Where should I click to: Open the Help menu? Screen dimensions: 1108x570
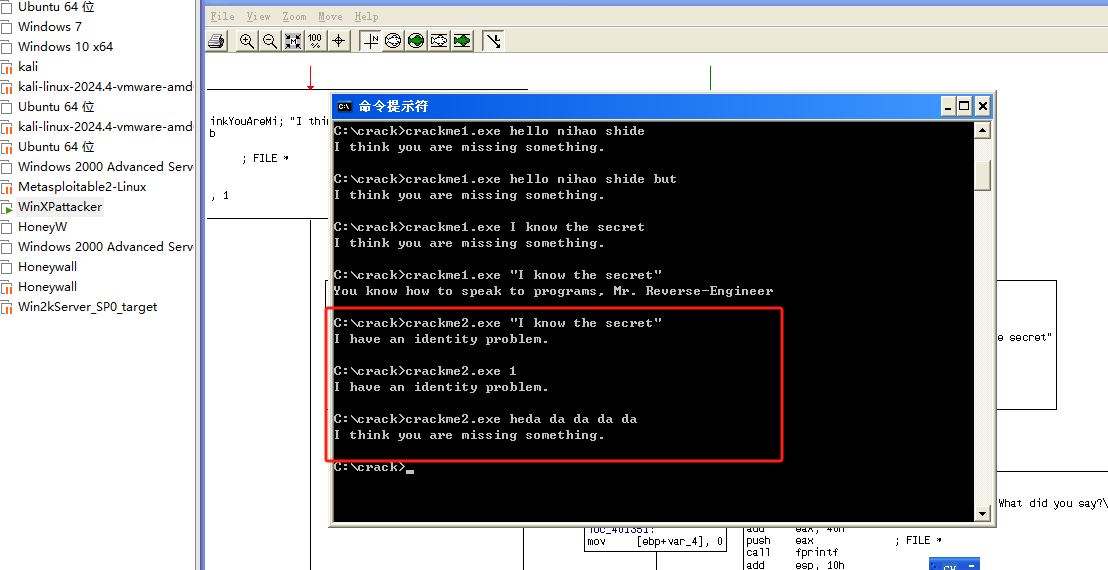366,16
